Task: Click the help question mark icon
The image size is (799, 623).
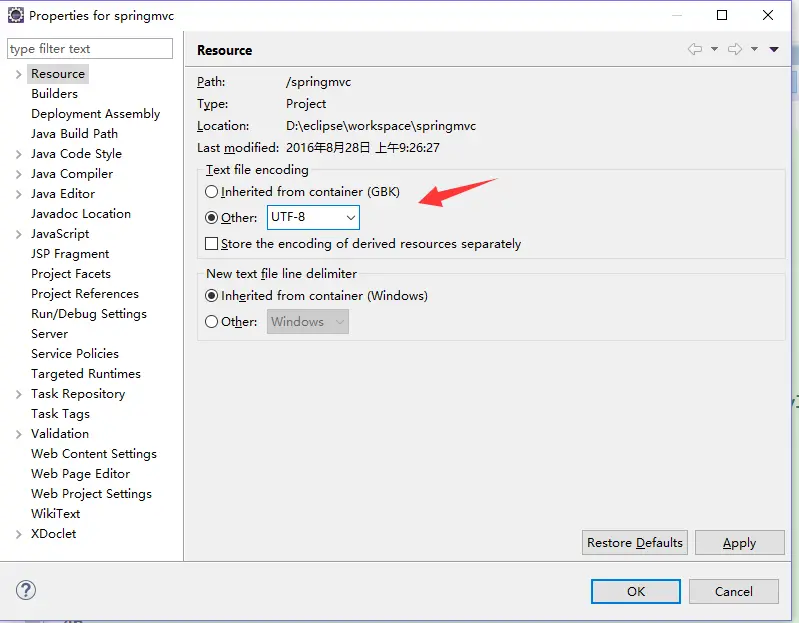Action: 25,590
